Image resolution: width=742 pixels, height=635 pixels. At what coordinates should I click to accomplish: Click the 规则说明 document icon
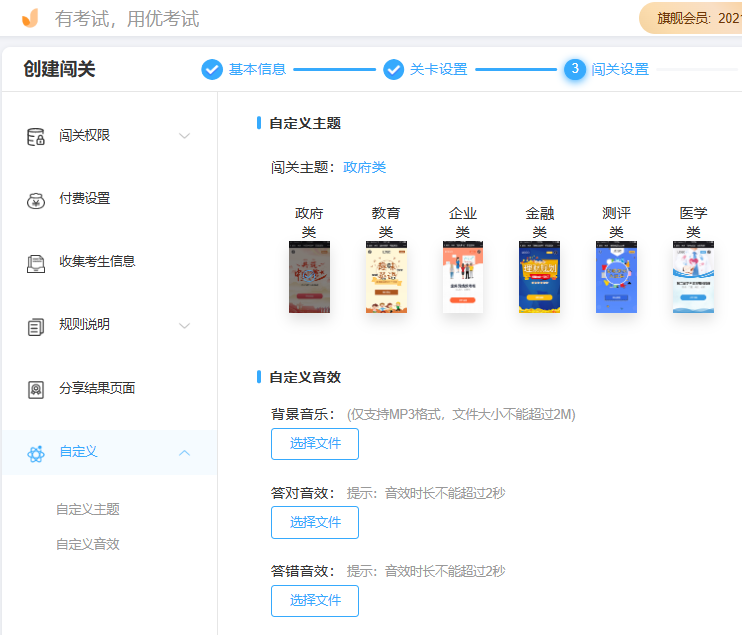pos(35,326)
